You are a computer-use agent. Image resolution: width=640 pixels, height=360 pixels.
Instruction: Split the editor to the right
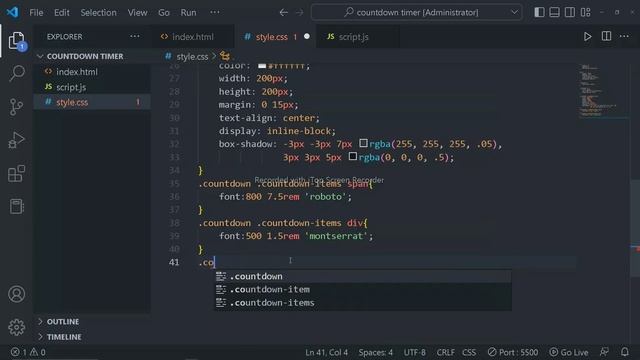[x=607, y=36]
